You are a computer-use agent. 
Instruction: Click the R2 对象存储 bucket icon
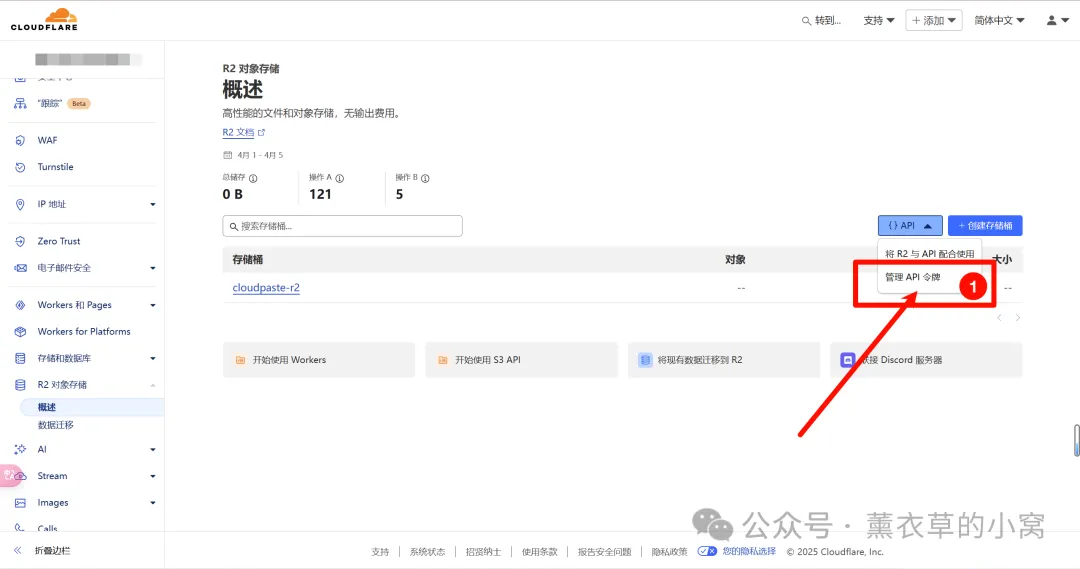[x=20, y=385]
